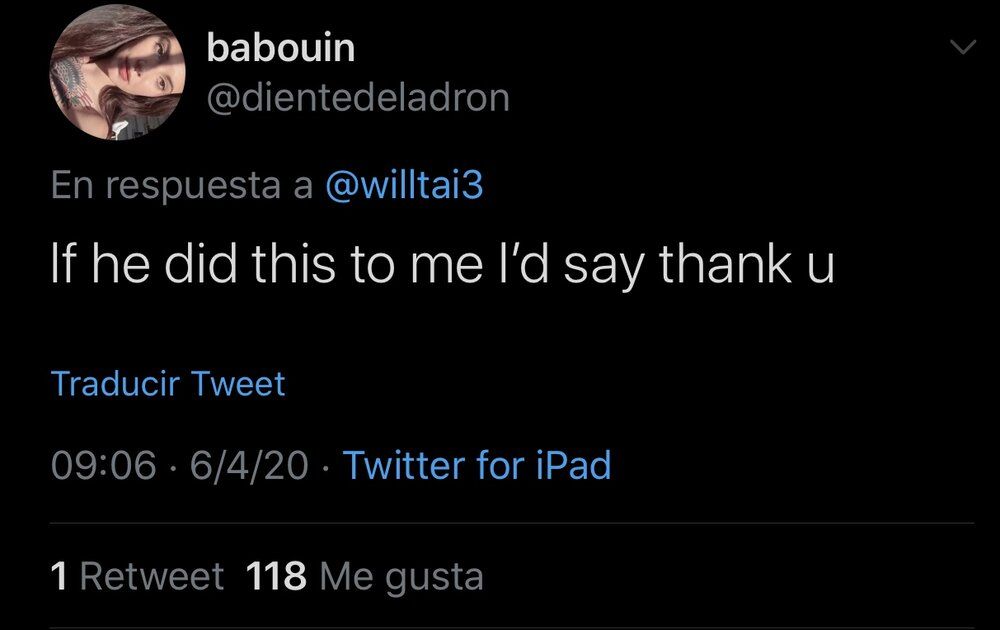This screenshot has width=1000, height=630.
Task: Click the 6/4/20 date
Action: click(249, 464)
